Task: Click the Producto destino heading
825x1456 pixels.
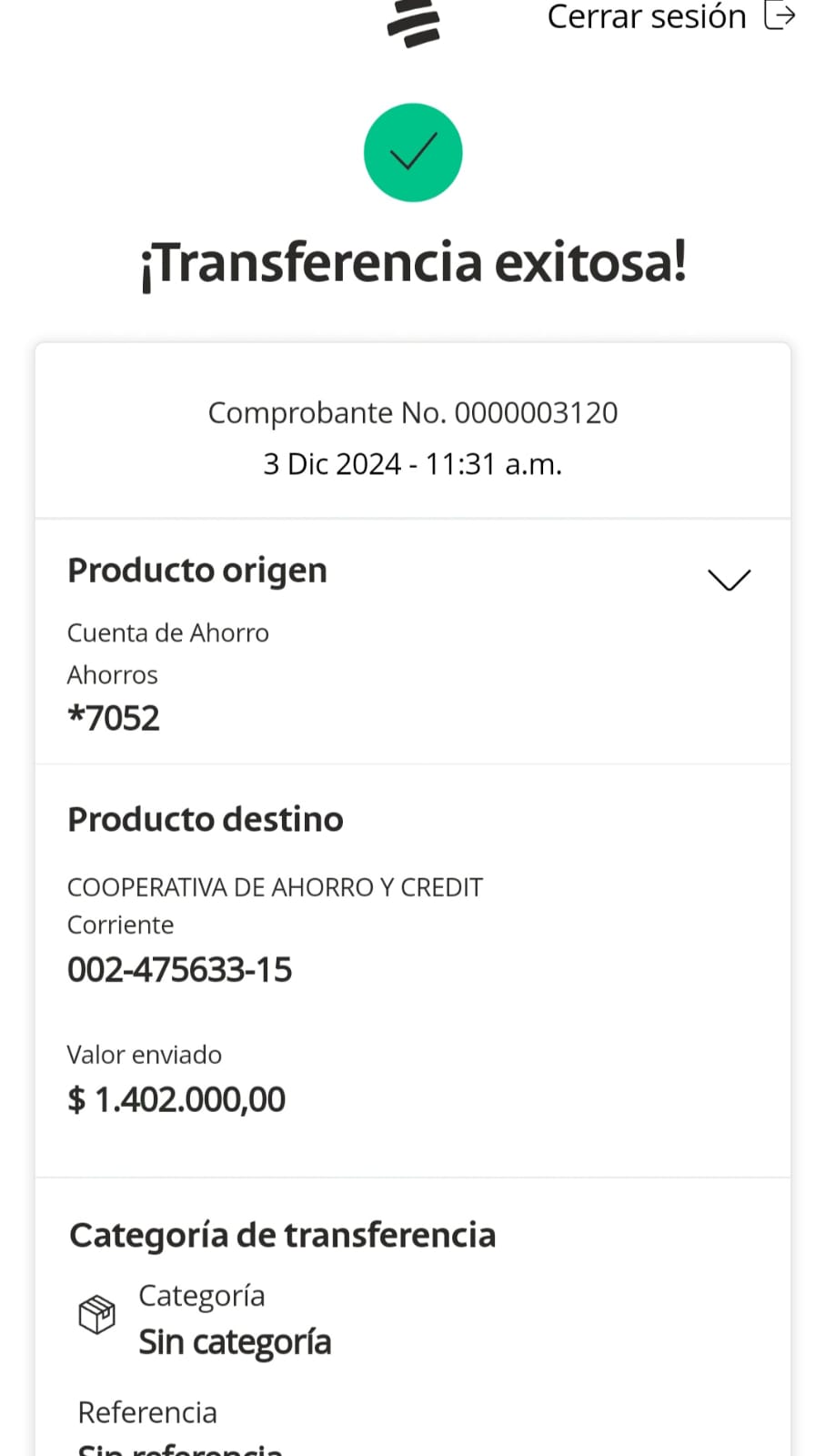Action: (x=206, y=819)
